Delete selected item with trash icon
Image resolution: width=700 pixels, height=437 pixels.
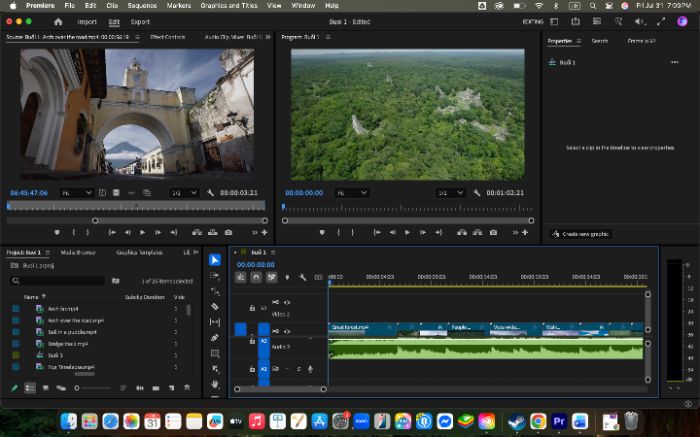click(187, 388)
